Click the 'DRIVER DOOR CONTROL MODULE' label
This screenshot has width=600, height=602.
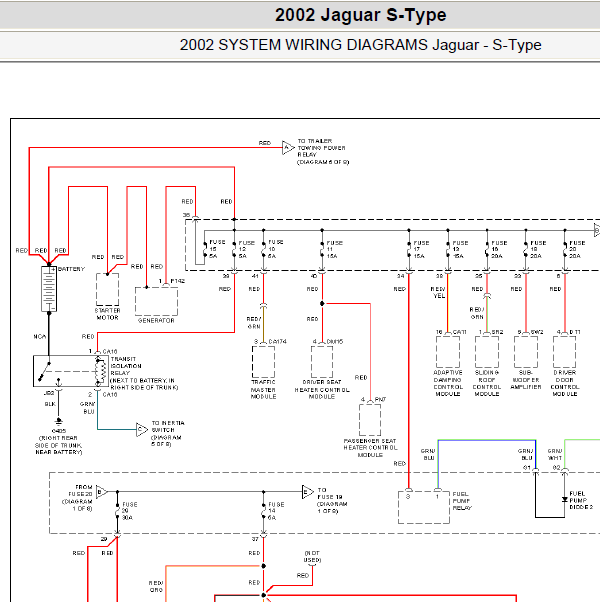point(565,383)
